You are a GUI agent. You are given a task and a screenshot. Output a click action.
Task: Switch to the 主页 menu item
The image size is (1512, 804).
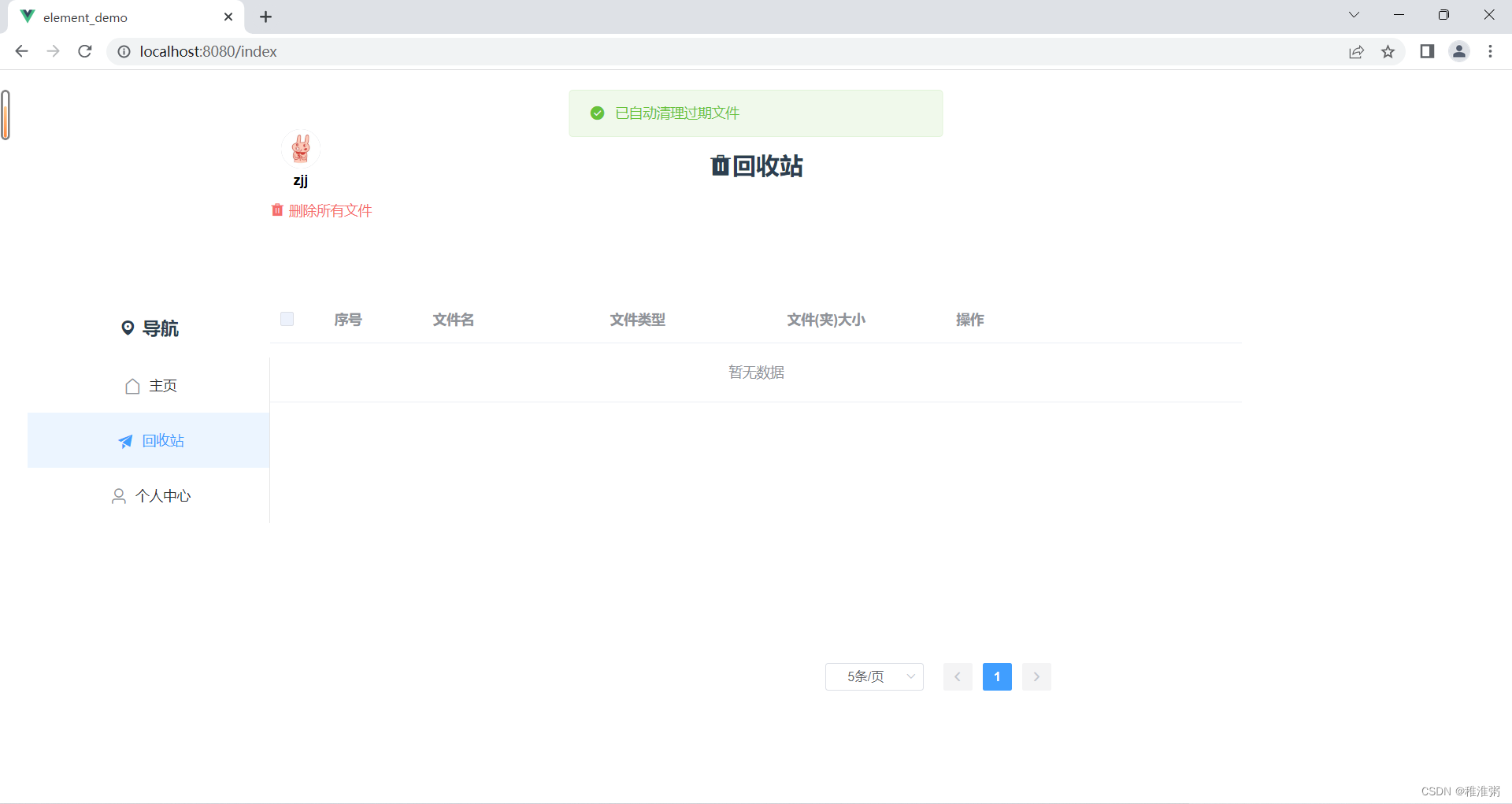click(x=163, y=386)
